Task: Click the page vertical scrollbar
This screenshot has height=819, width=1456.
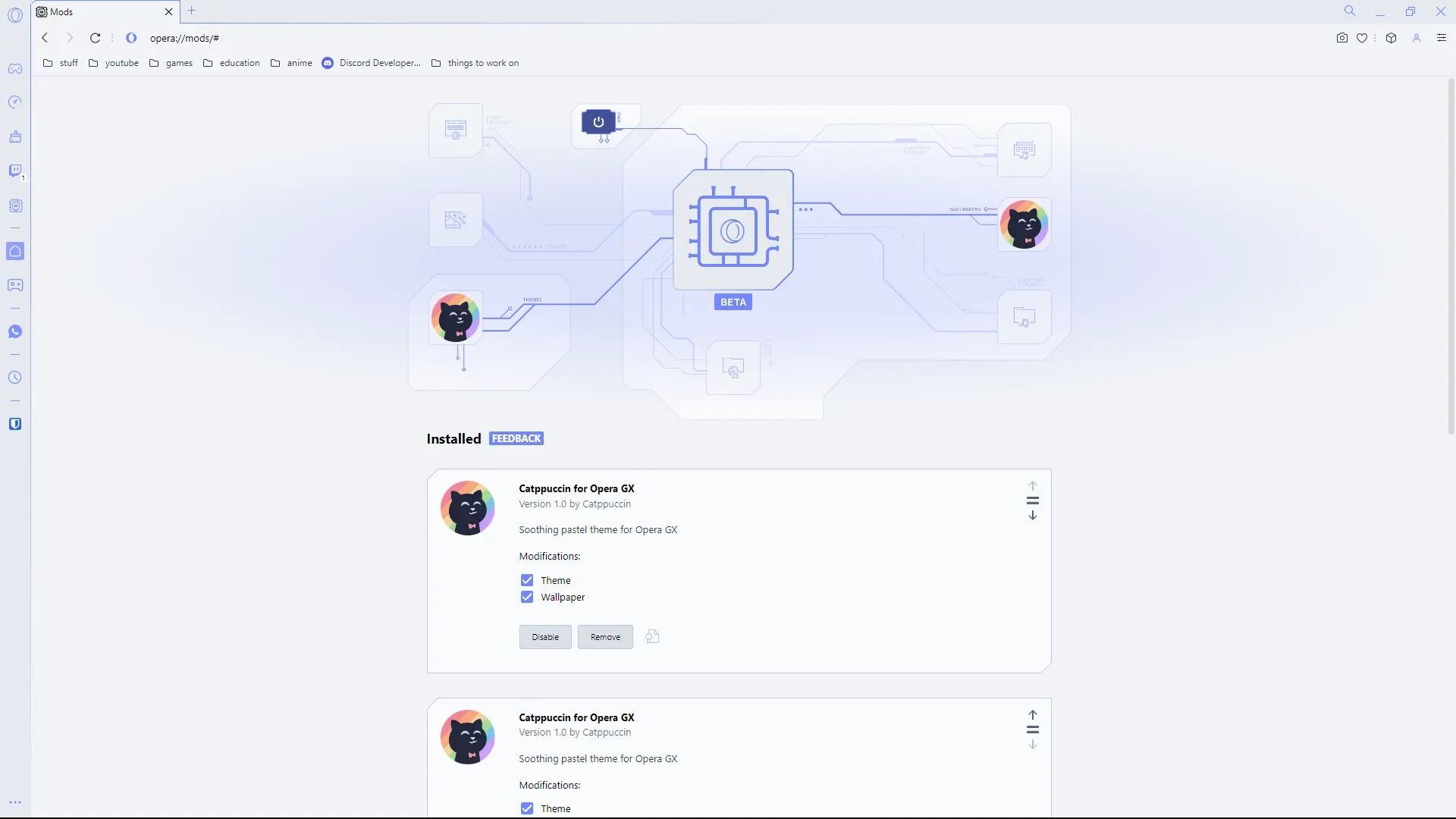Action: click(x=1451, y=258)
